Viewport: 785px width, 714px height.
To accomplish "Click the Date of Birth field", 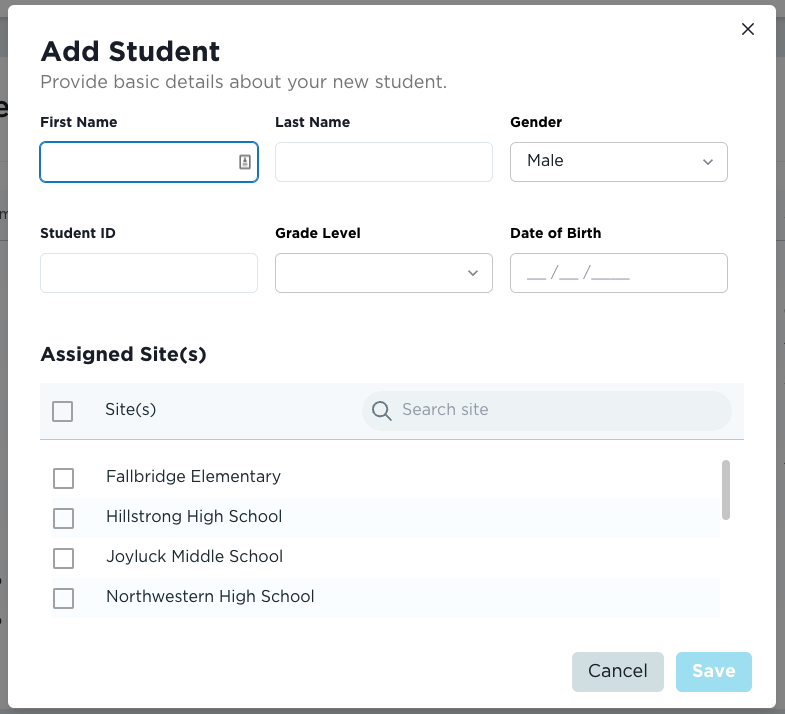I will (618, 273).
